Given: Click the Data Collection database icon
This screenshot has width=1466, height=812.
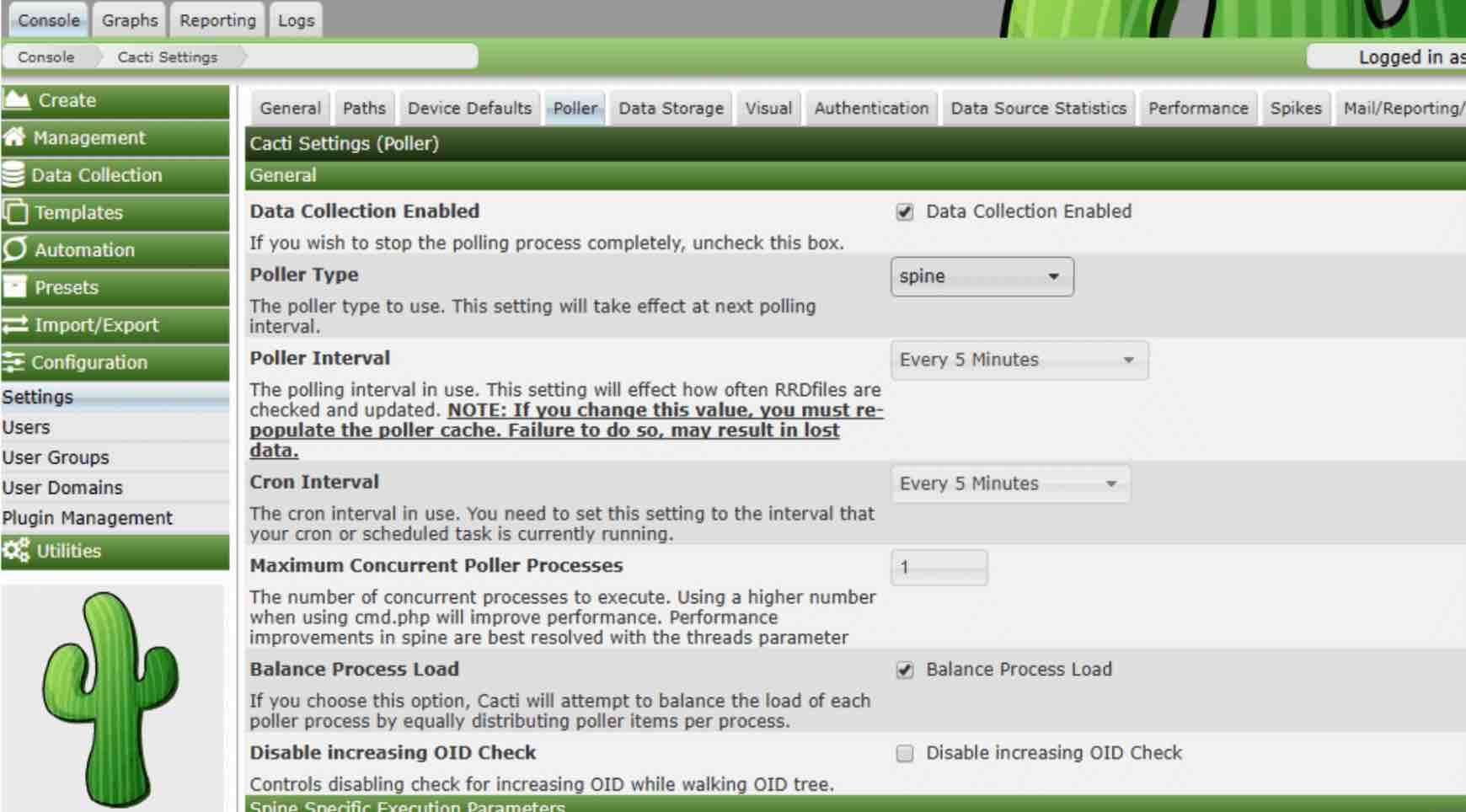Looking at the screenshot, I should [13, 175].
